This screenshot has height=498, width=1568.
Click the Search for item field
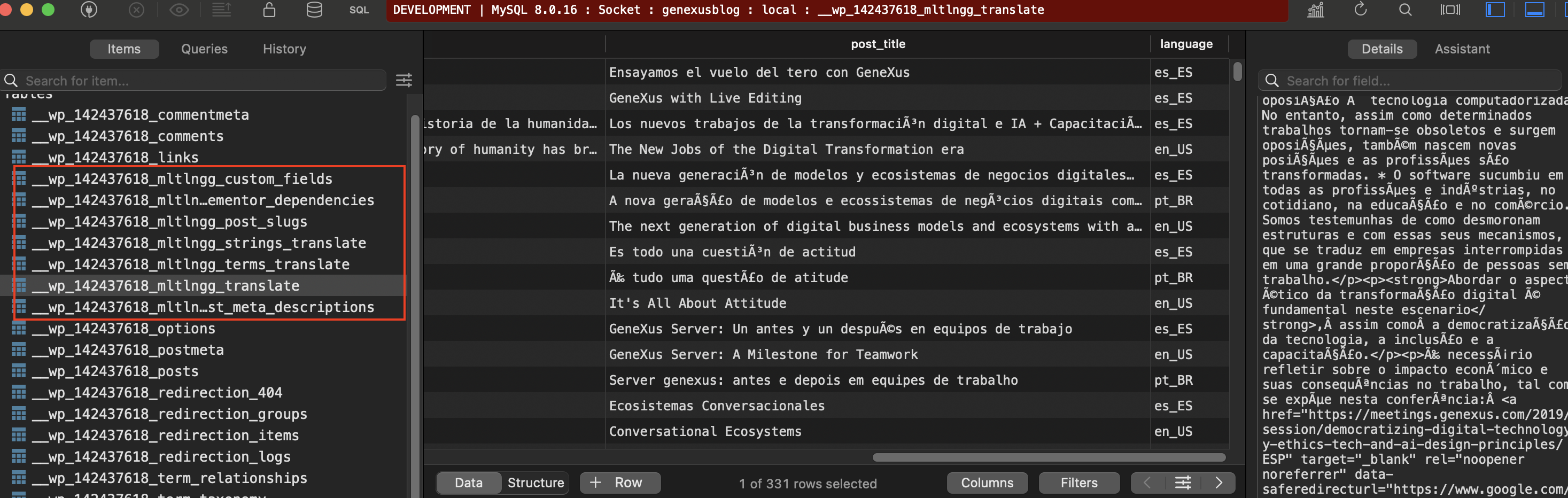[193, 80]
